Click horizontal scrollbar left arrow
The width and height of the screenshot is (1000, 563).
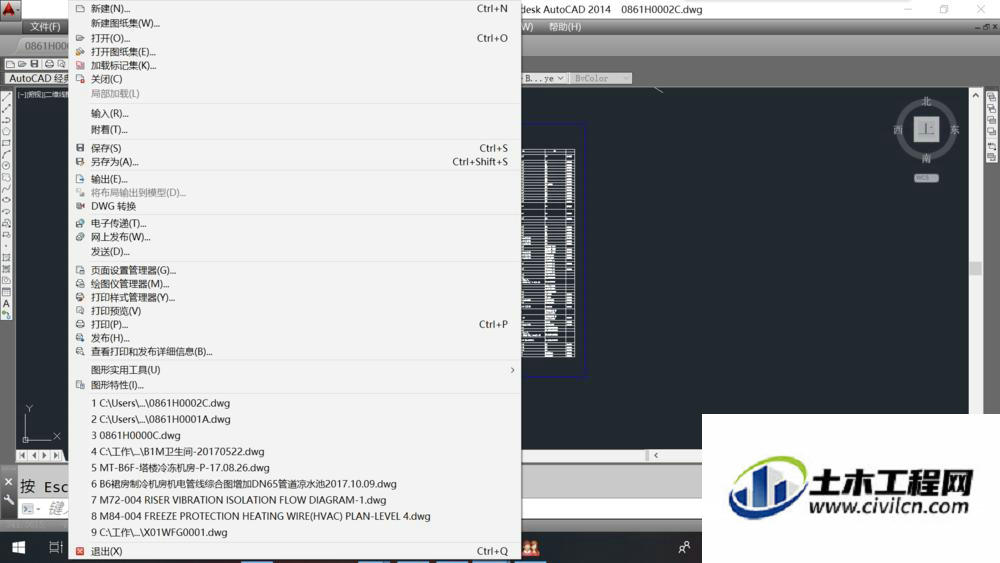[x=656, y=455]
